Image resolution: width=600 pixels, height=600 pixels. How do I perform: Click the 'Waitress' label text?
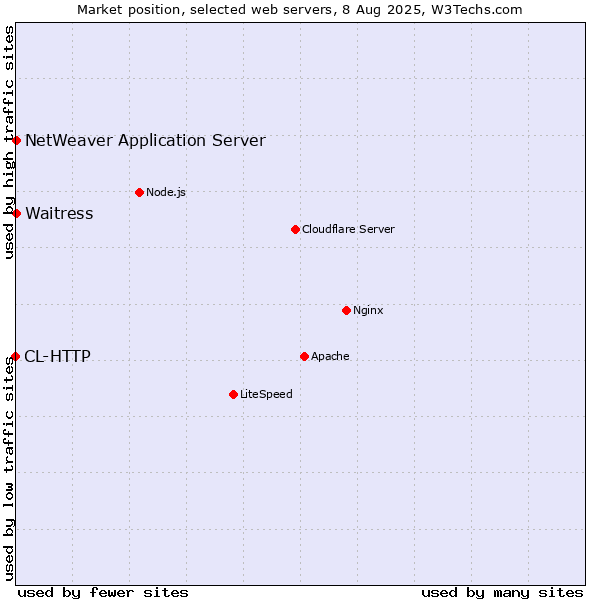(59, 214)
